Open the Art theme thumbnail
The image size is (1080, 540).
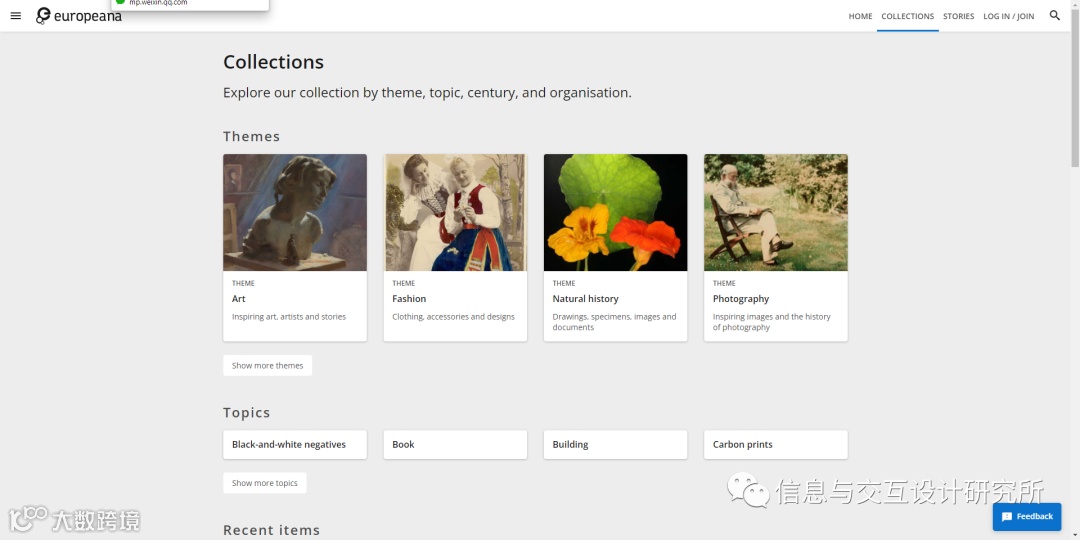coord(295,212)
